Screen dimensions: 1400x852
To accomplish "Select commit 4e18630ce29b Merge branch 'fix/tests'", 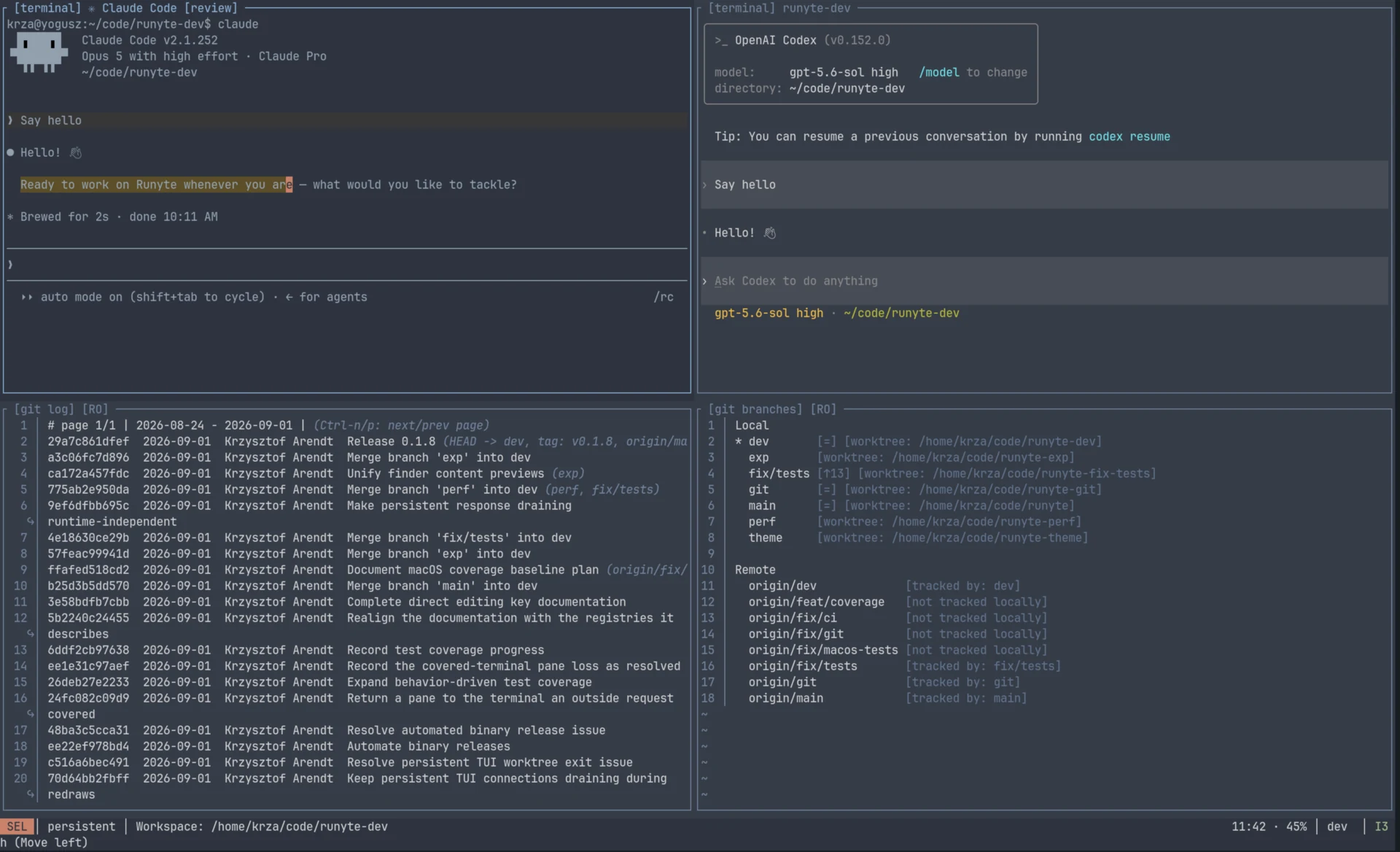I will (x=309, y=538).
